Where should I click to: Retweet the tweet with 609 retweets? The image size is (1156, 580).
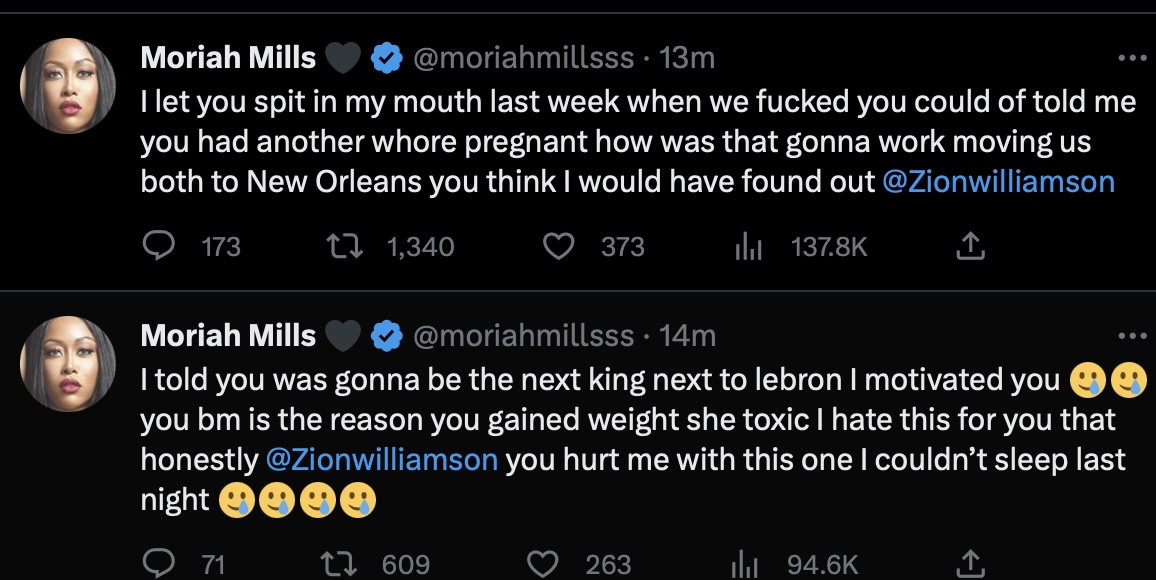347,564
